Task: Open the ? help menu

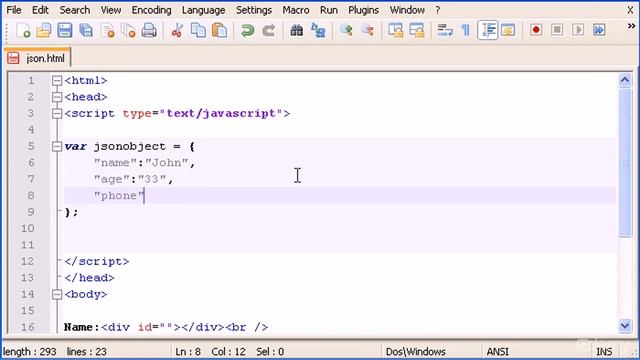Action: 438,10
